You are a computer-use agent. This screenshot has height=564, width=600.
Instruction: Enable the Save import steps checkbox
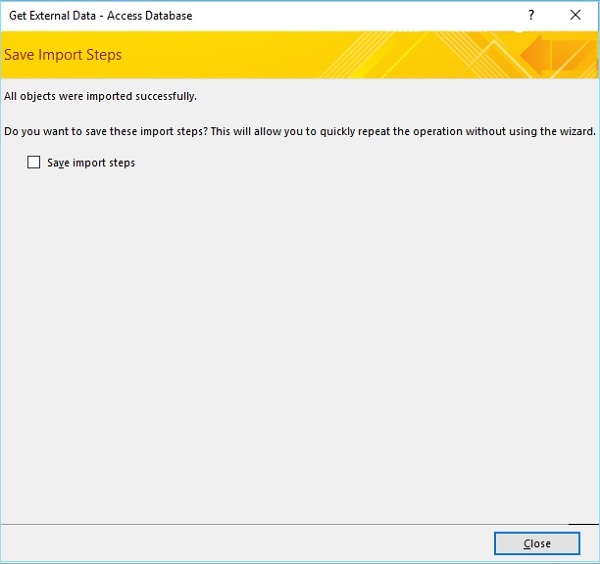(x=34, y=162)
